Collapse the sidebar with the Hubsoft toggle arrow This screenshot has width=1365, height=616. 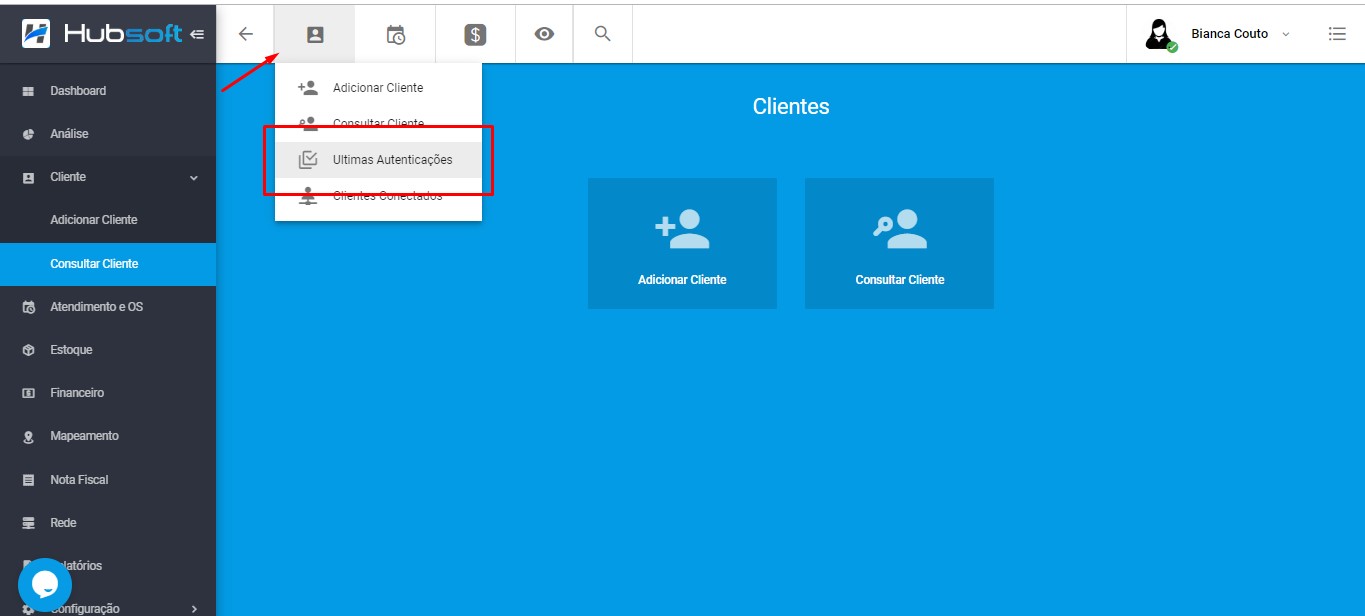[197, 34]
